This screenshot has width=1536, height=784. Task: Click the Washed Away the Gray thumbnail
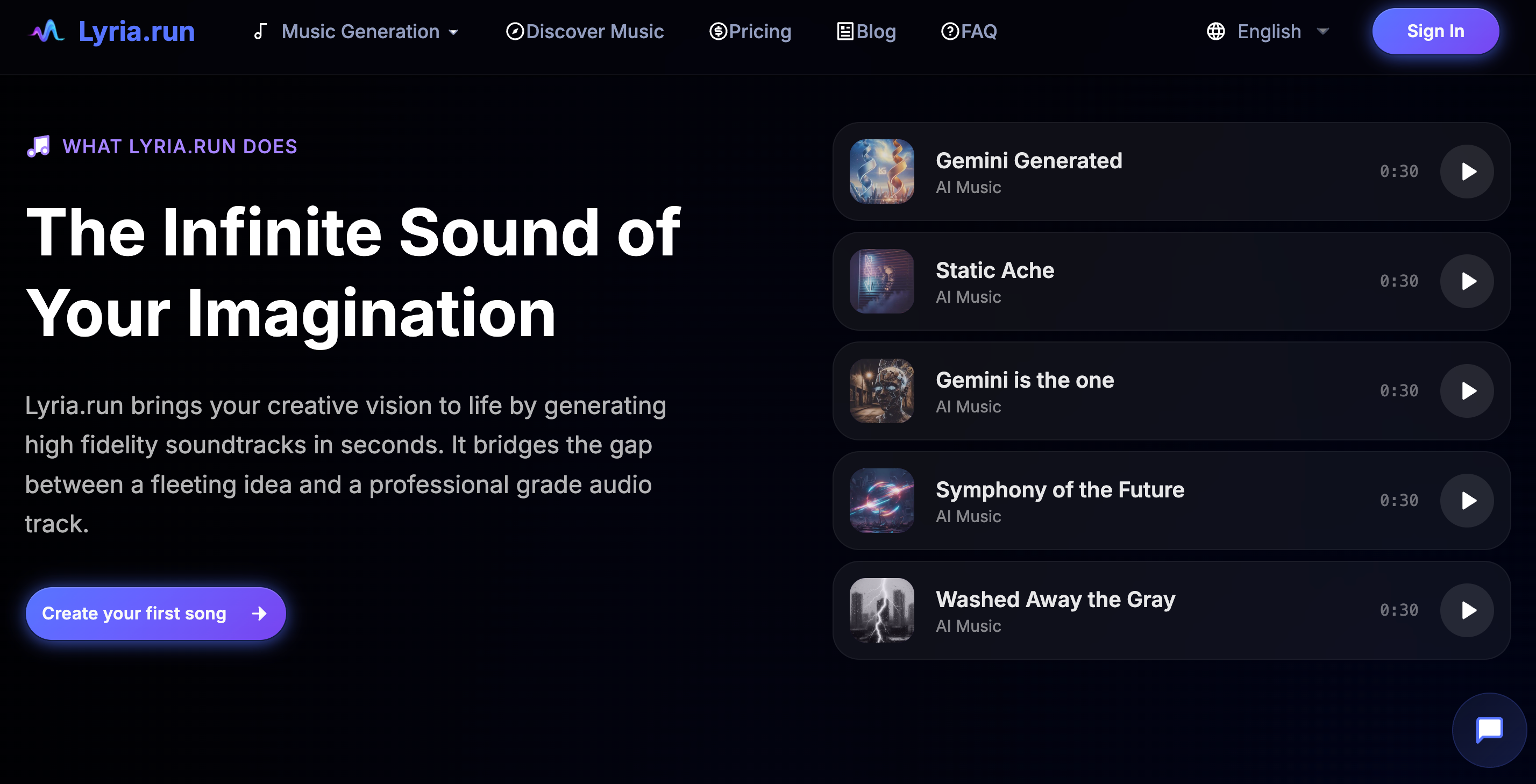[x=881, y=610]
